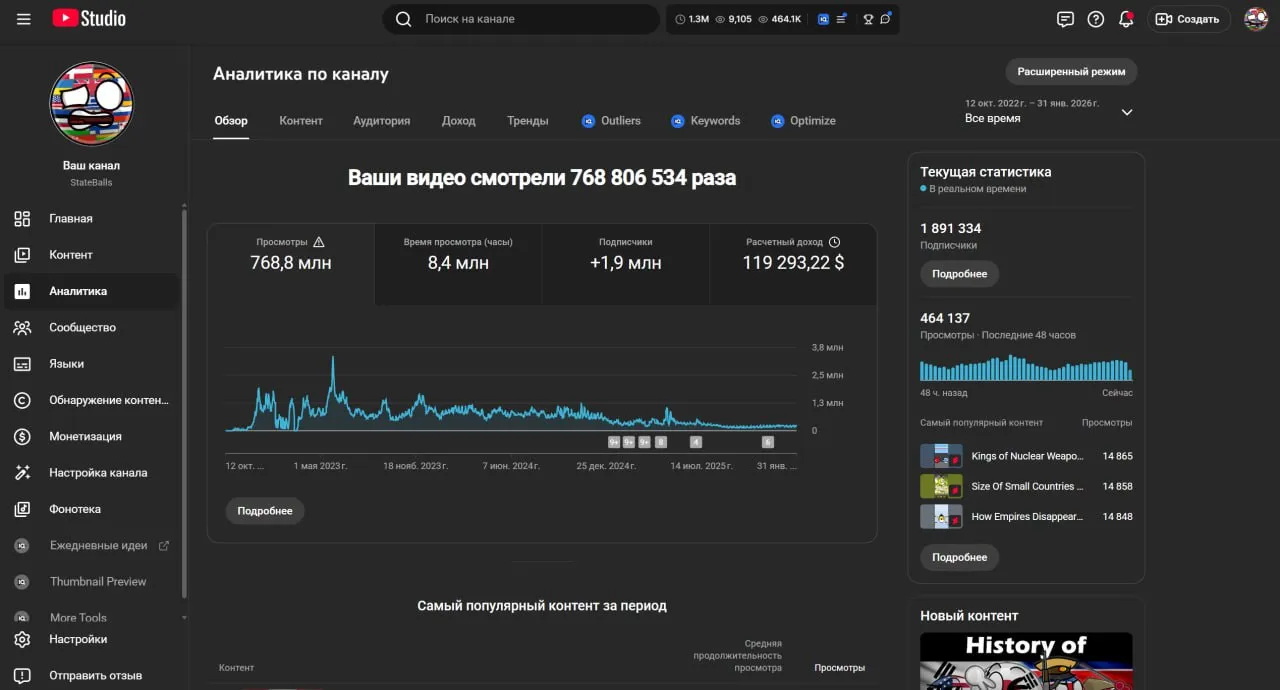Switch to the Аудитория tab
This screenshot has width=1280, height=690.
coord(381,120)
